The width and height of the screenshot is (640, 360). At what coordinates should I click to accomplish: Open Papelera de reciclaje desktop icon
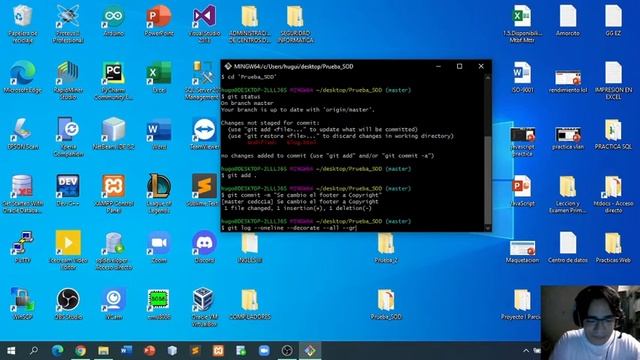22,24
